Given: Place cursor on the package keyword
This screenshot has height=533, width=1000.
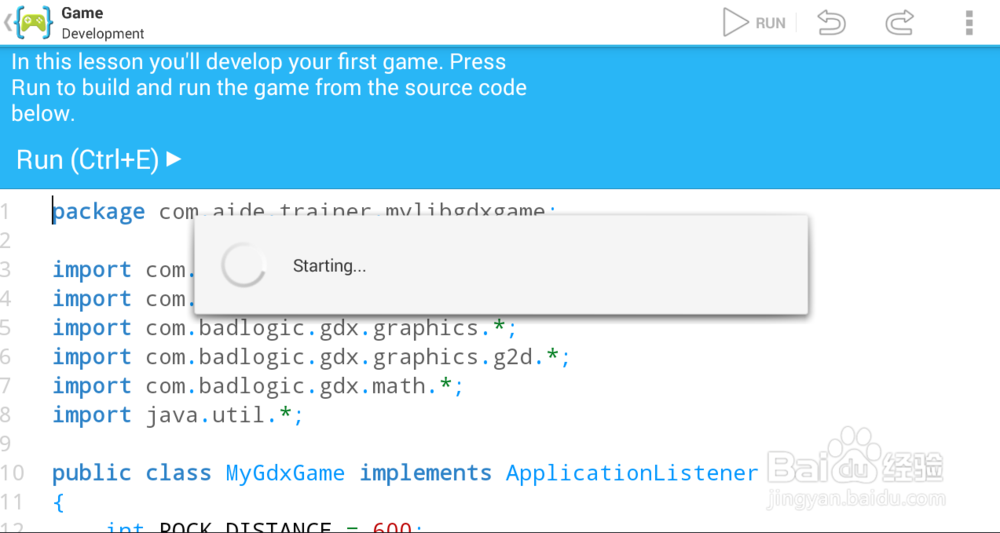Looking at the screenshot, I should click(x=98, y=212).
